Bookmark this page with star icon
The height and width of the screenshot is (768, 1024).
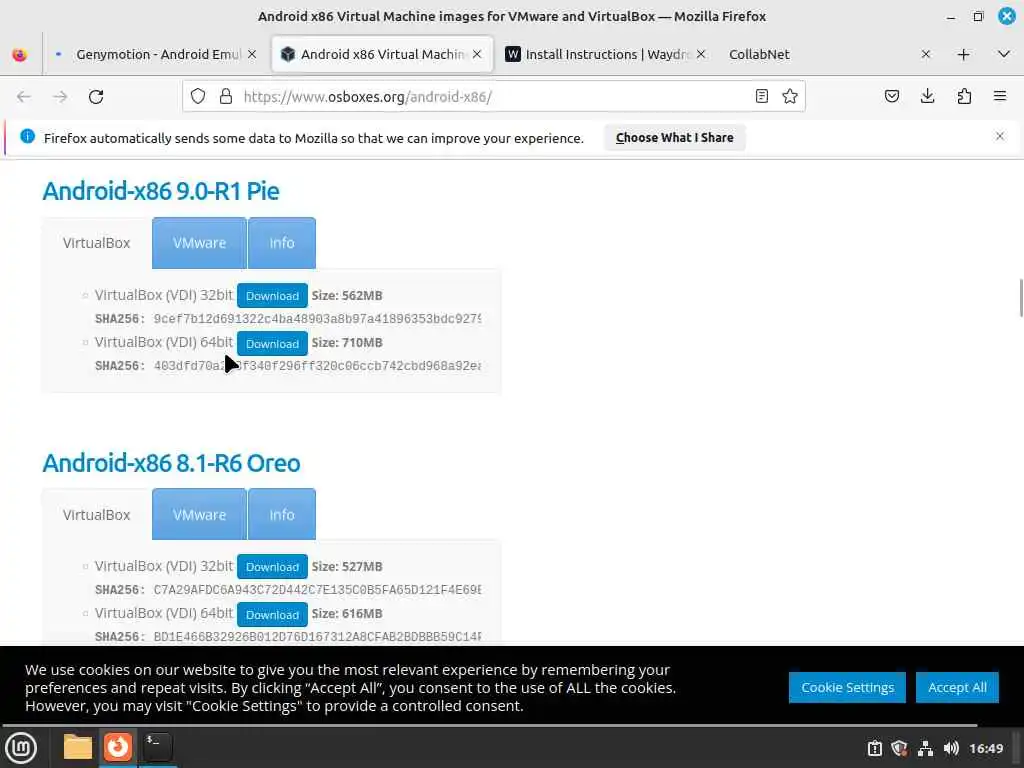tap(790, 97)
